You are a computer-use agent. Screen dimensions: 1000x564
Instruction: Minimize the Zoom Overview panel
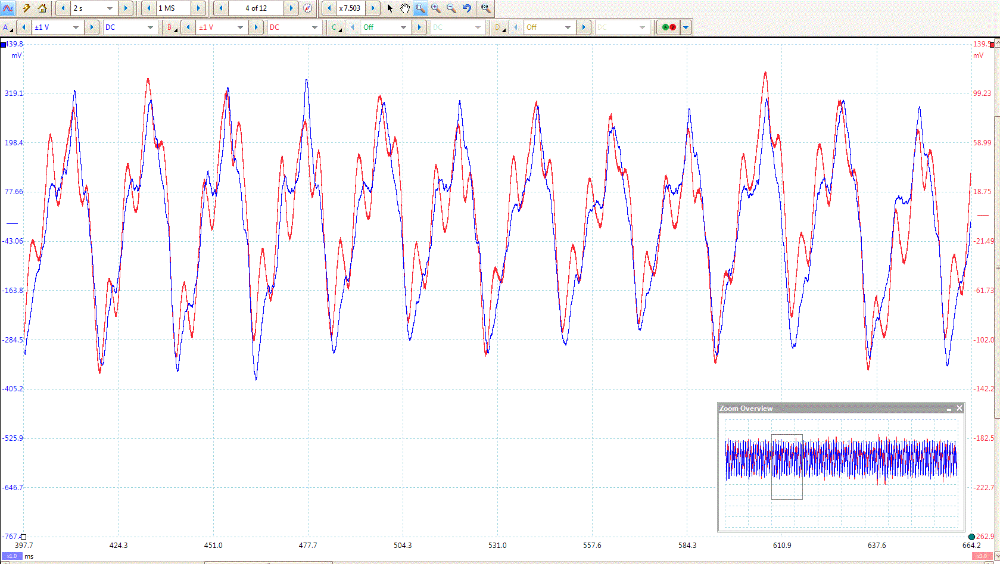(948, 408)
